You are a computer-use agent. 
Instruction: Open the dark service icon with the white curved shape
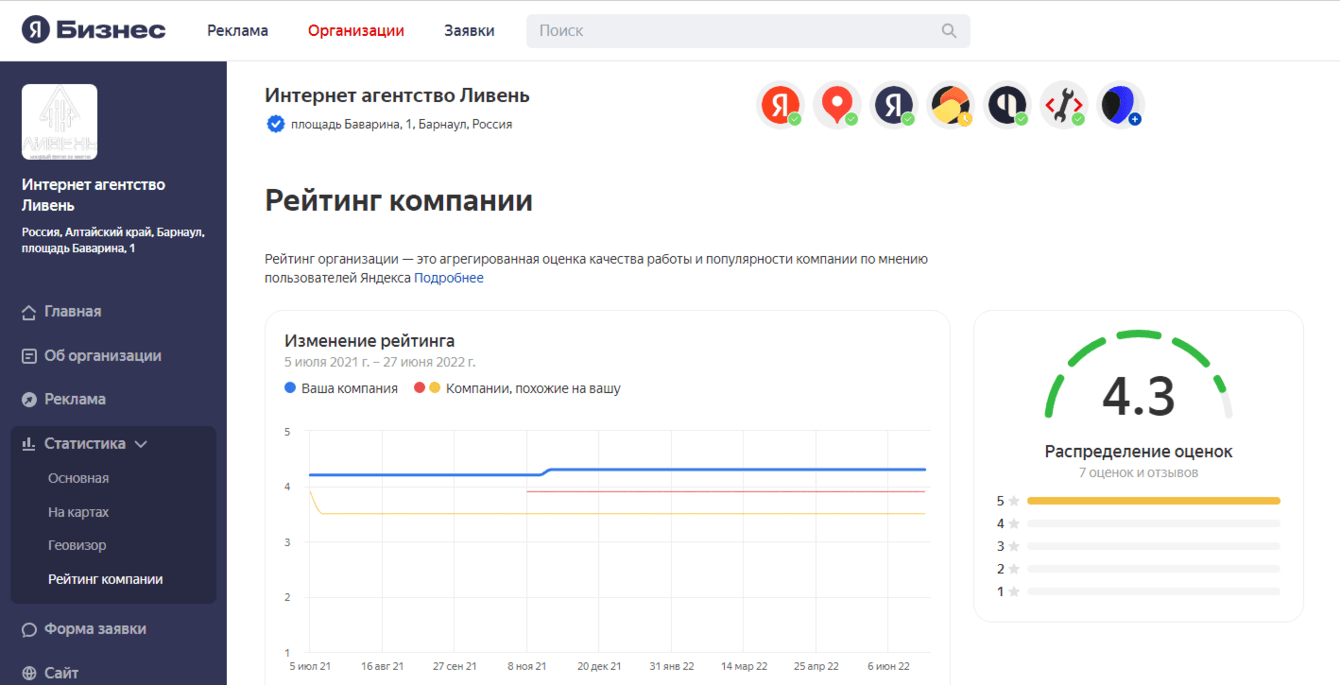pos(1007,104)
